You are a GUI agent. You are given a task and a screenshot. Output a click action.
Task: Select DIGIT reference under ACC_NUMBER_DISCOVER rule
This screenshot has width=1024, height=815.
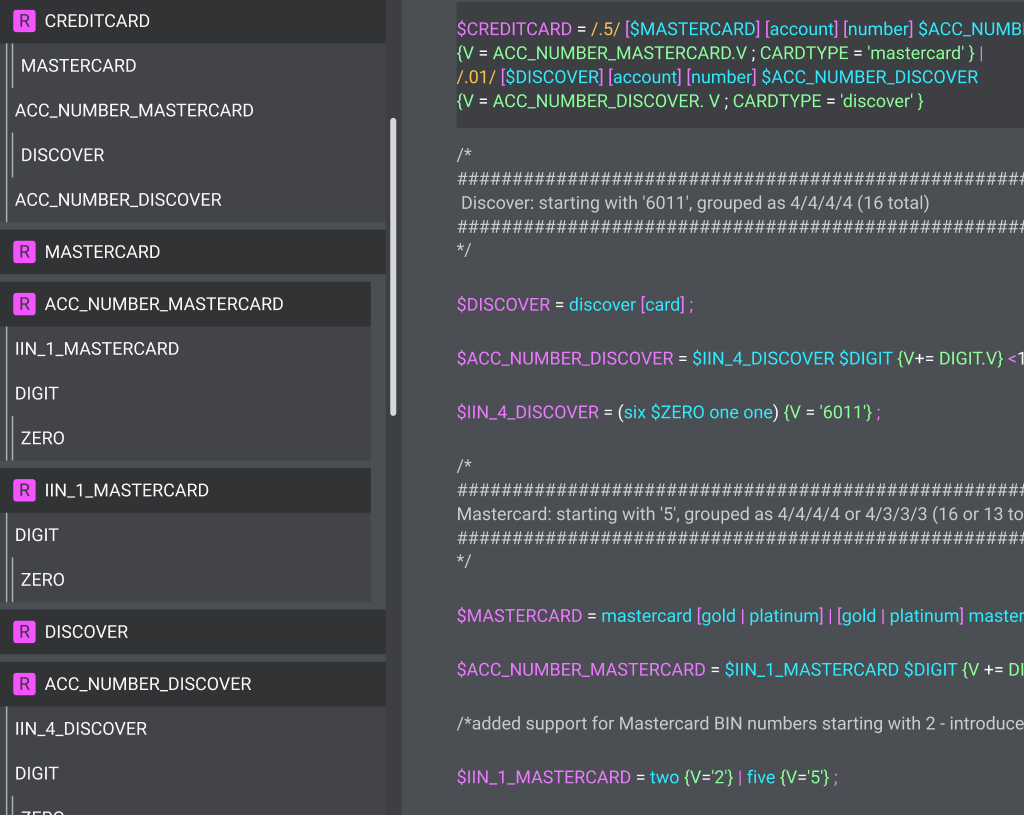click(x=37, y=774)
